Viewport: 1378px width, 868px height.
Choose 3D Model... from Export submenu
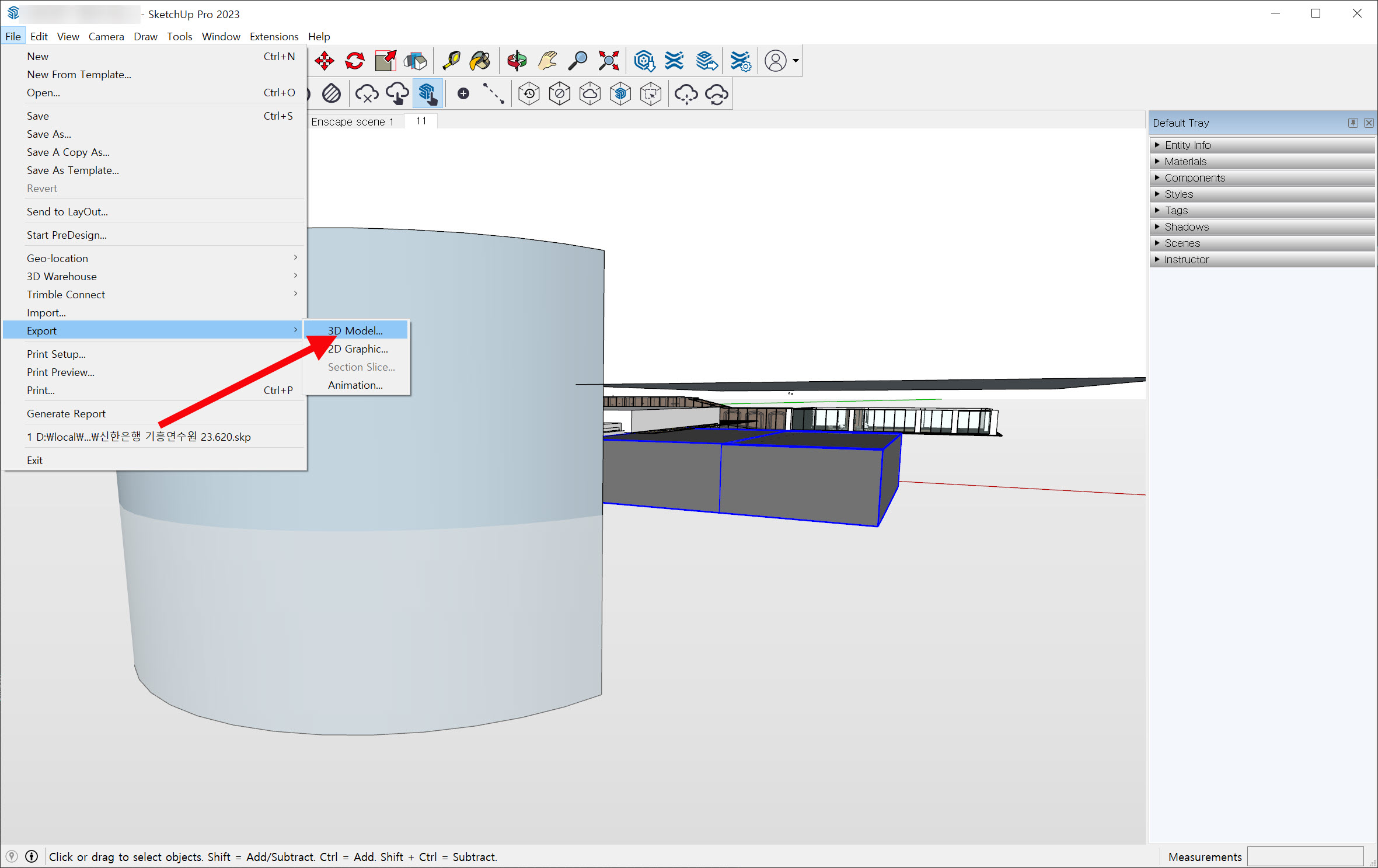click(x=355, y=330)
